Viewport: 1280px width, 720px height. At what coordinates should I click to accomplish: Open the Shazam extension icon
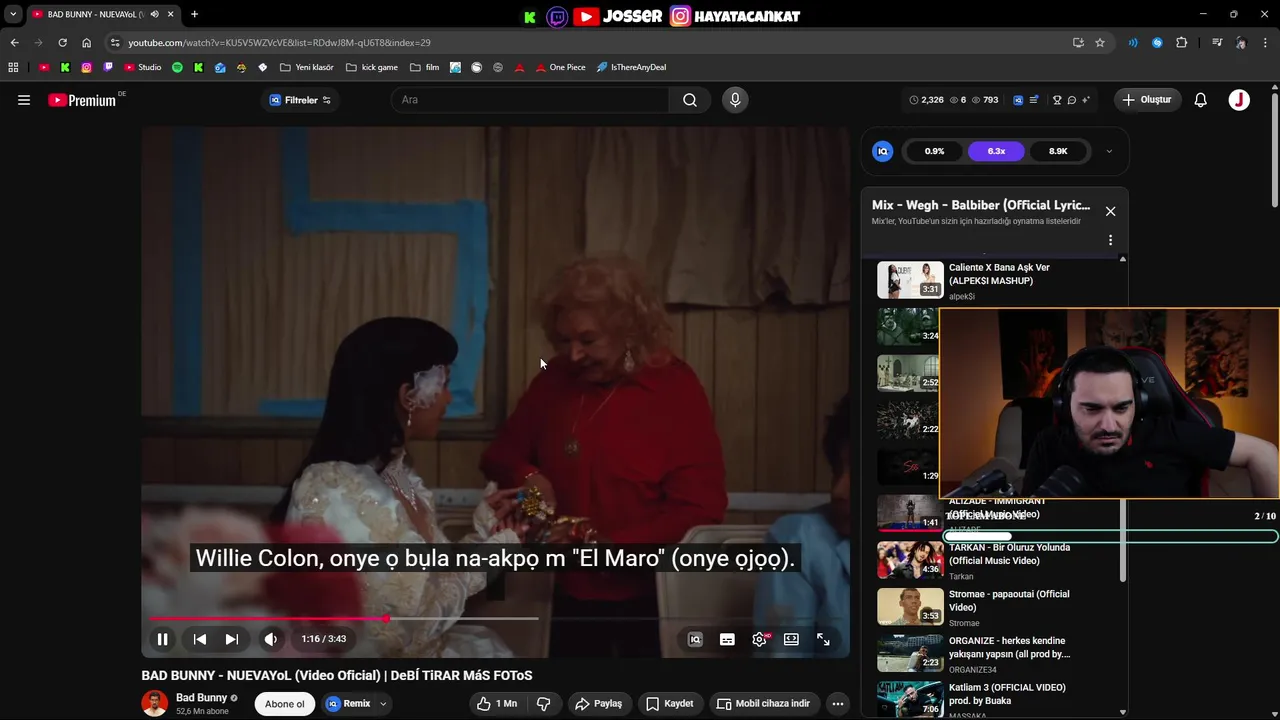tap(1157, 43)
